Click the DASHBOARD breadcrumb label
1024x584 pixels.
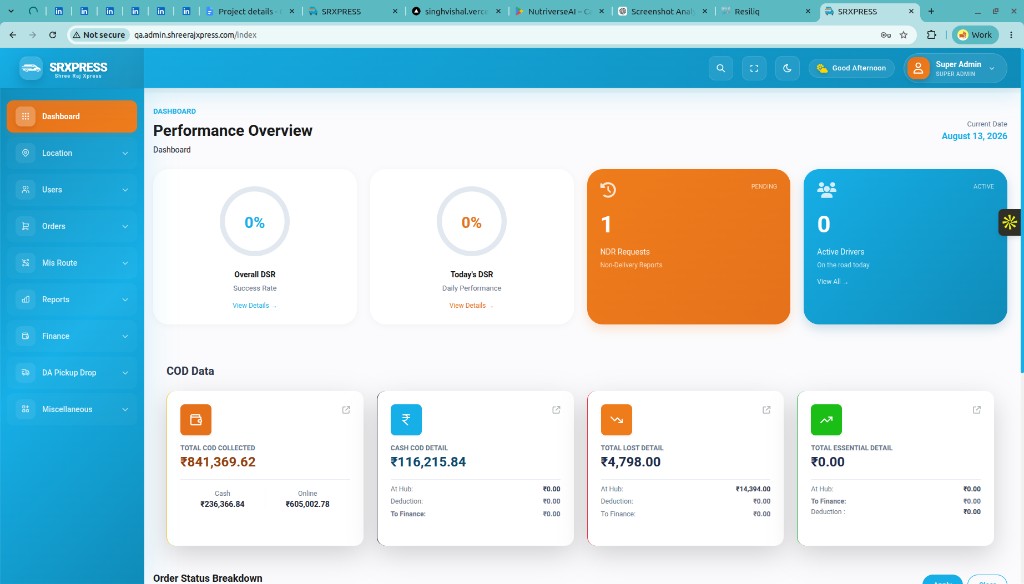(x=174, y=112)
